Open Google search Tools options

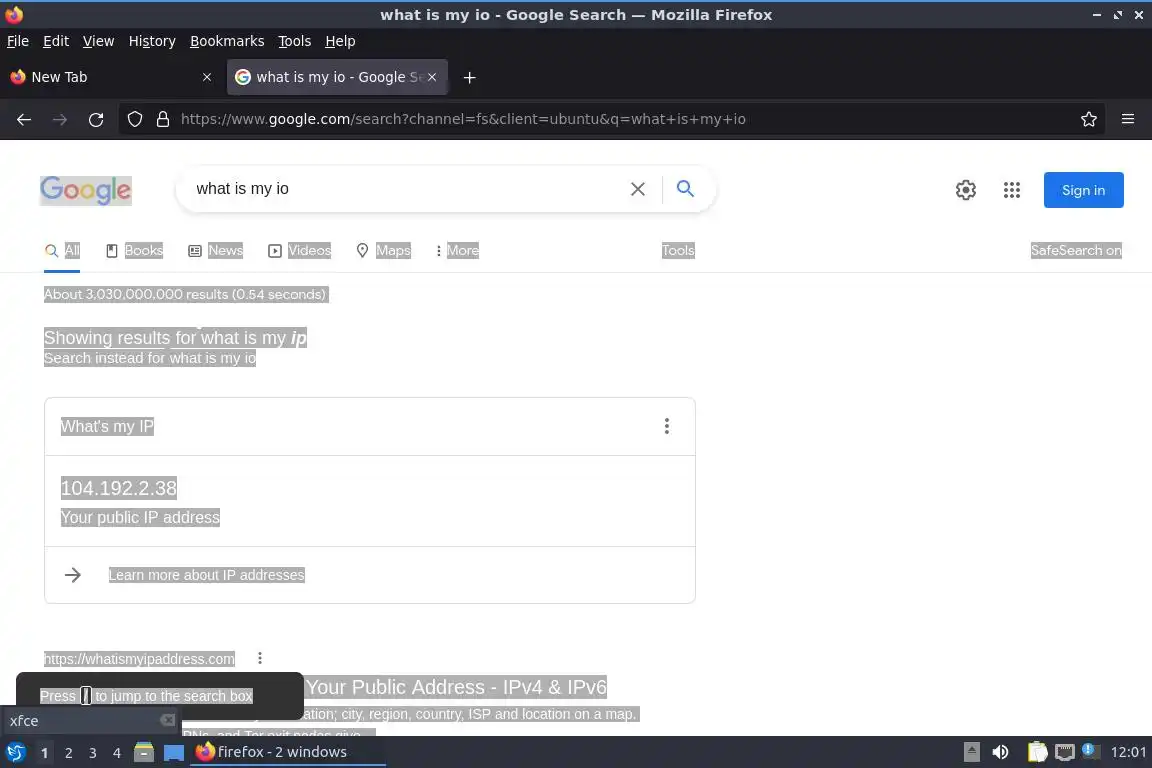(677, 251)
